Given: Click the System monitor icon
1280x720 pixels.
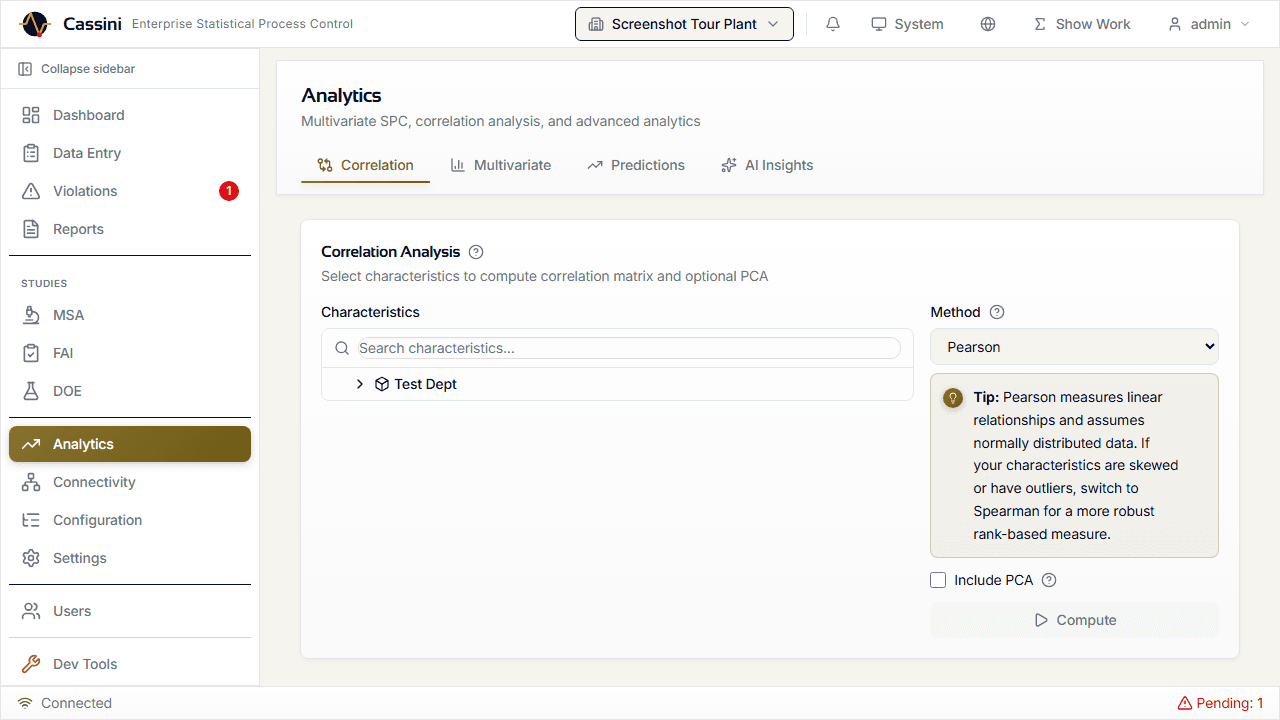Looking at the screenshot, I should coord(880,23).
